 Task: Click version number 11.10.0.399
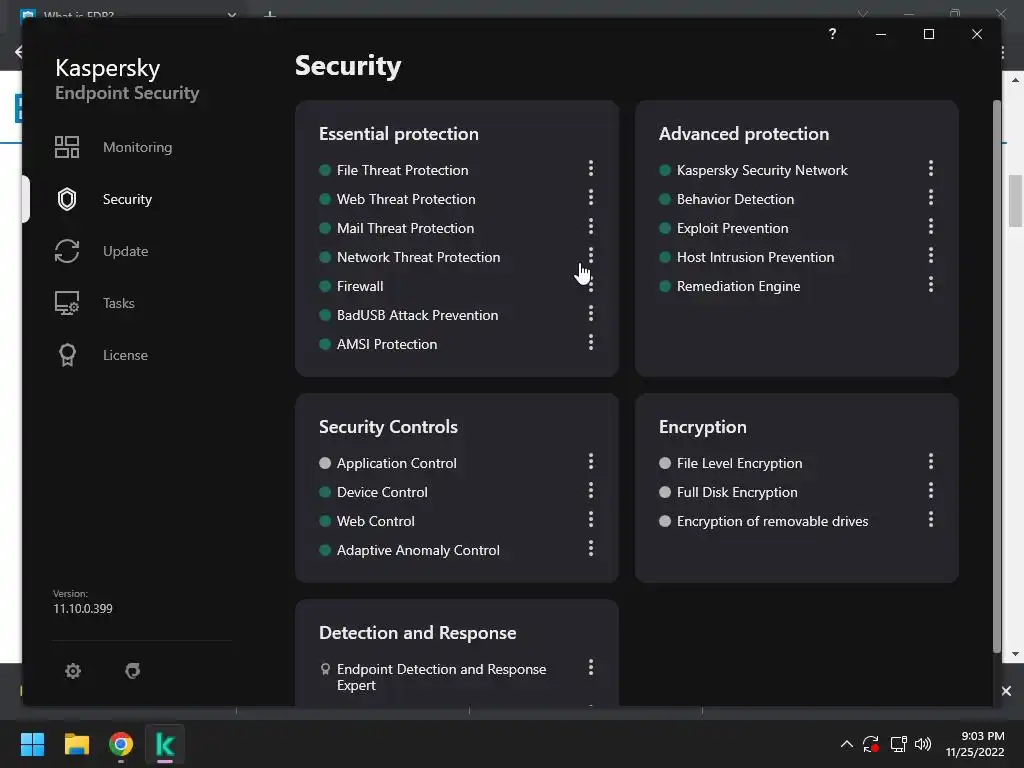point(83,609)
